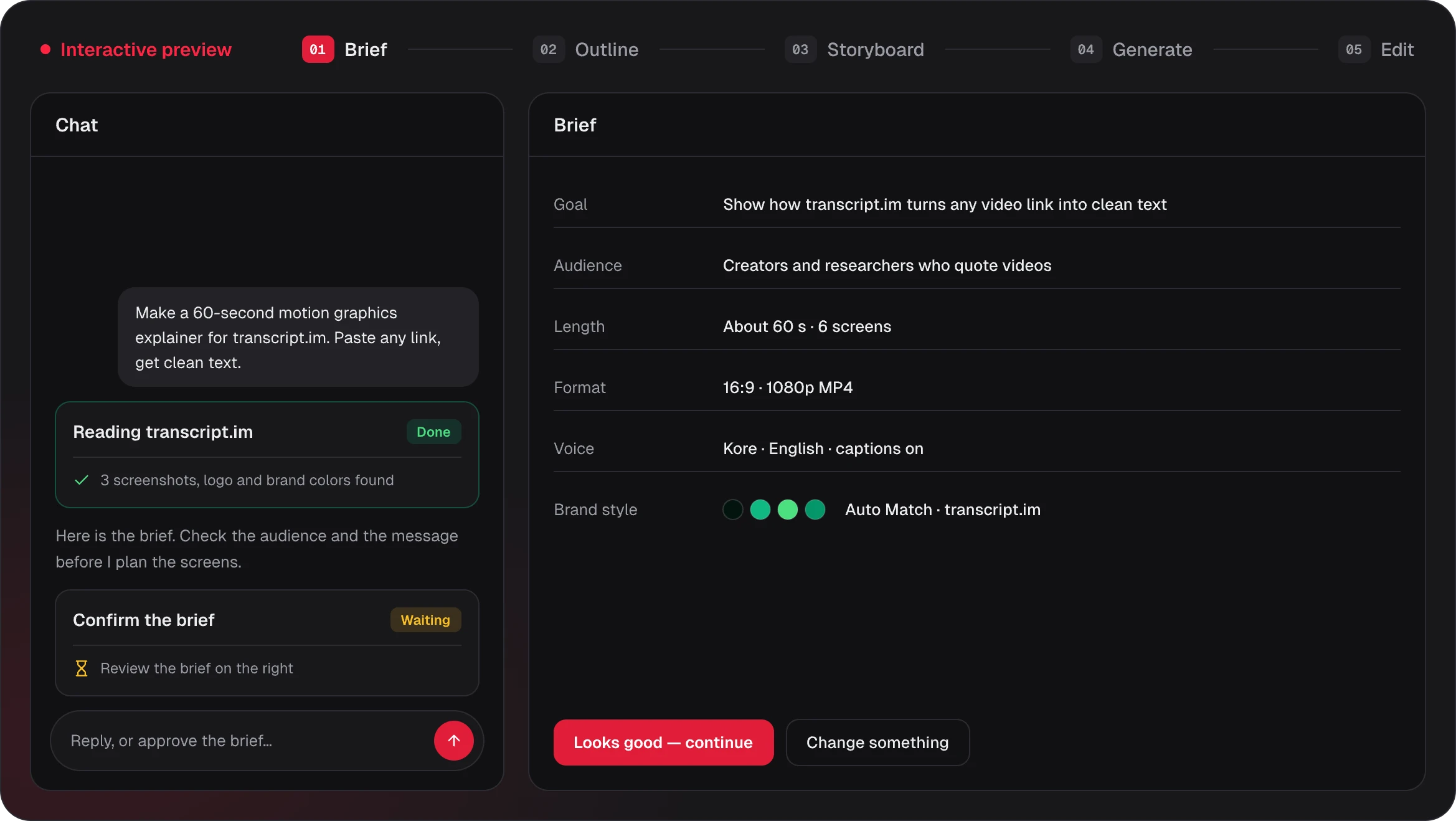Click the Brand style row label
The image size is (1456, 821).
click(x=595, y=510)
